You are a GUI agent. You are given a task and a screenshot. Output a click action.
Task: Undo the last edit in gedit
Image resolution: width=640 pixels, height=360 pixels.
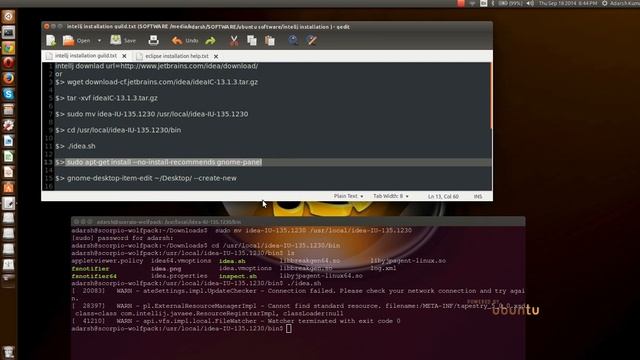(x=185, y=40)
